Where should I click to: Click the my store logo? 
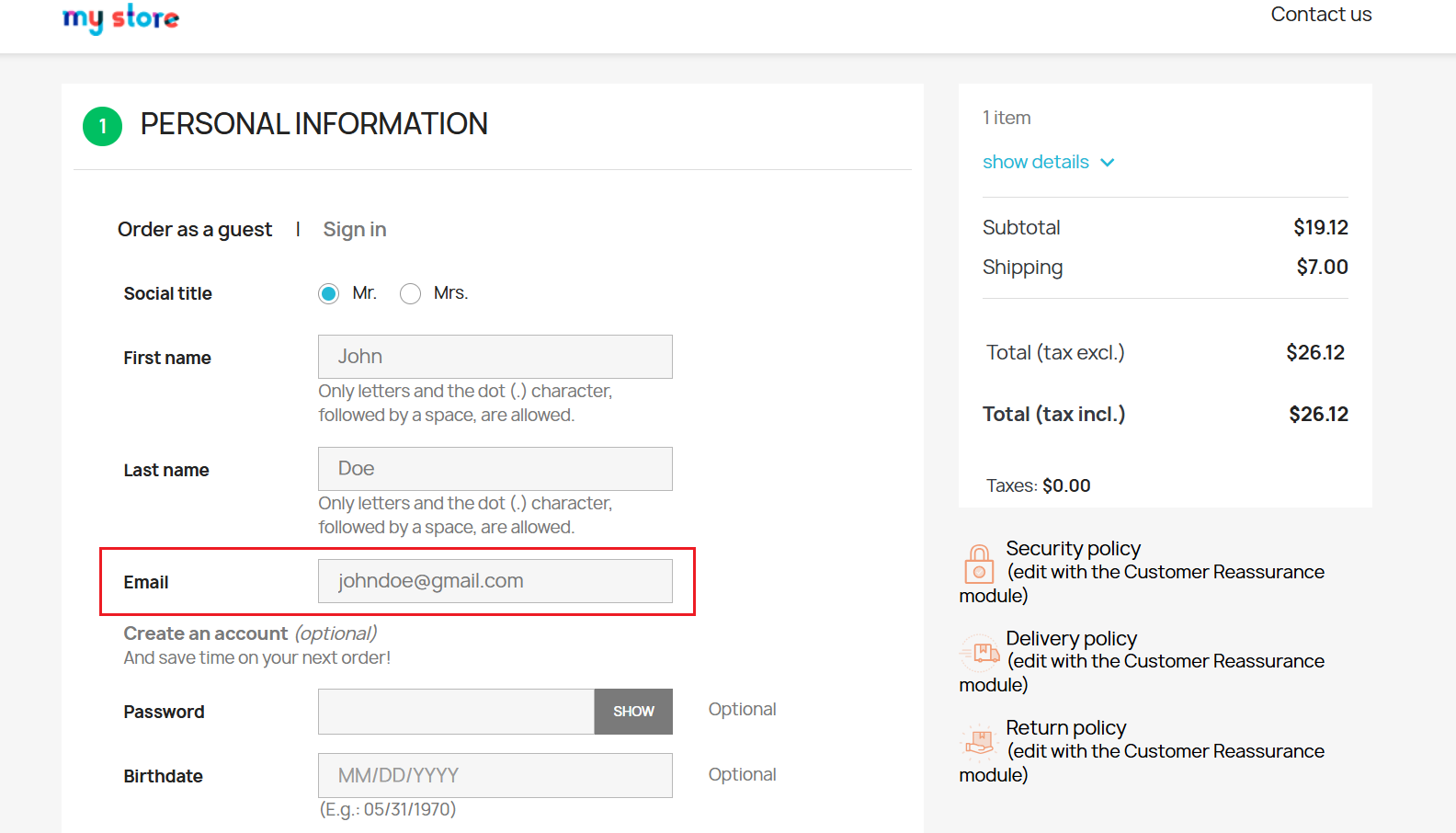(x=120, y=18)
